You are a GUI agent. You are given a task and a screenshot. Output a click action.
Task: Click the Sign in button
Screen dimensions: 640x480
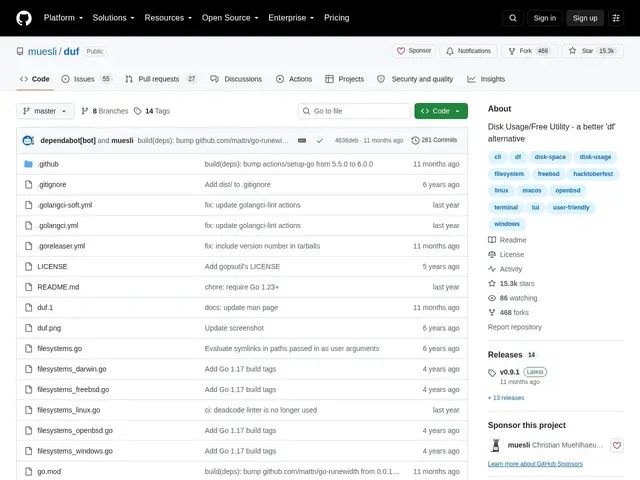click(x=544, y=18)
